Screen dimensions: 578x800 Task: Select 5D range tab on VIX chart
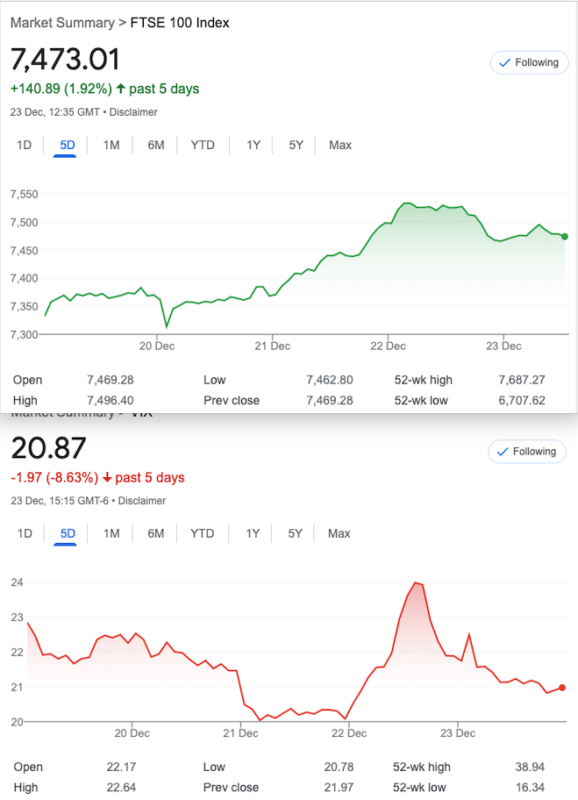67,534
